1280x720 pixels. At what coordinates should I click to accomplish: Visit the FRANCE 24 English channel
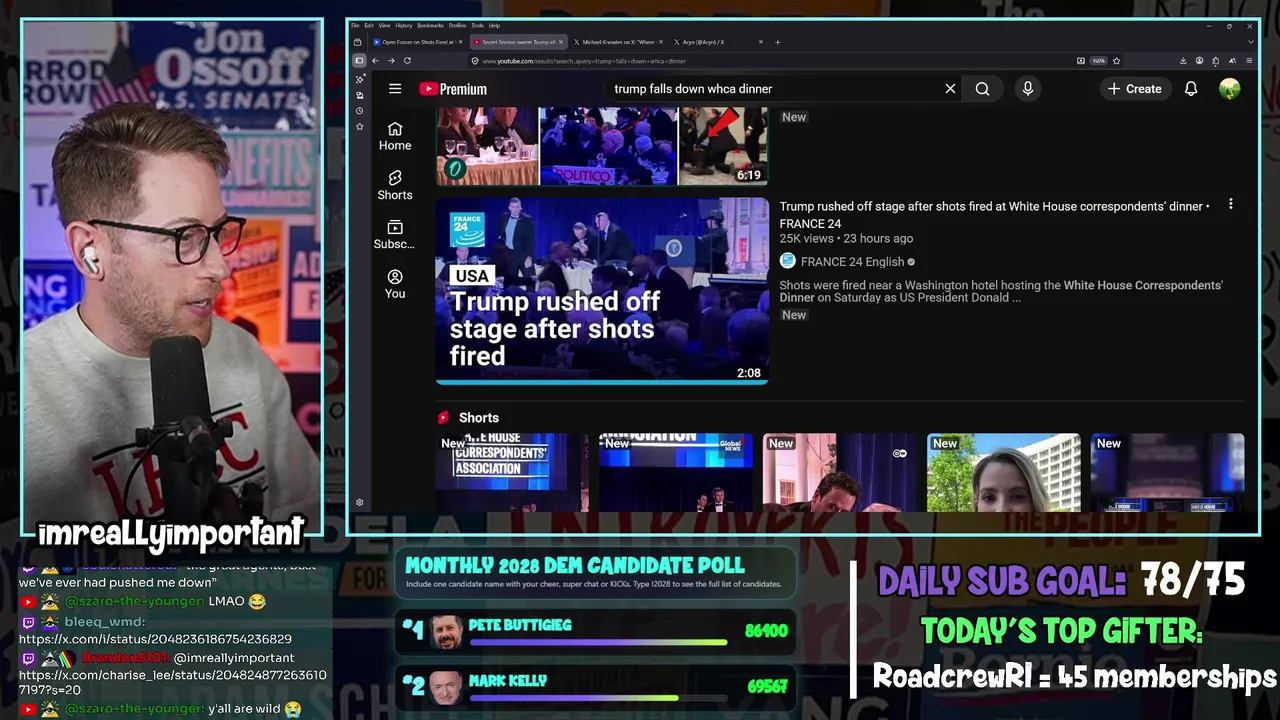point(852,262)
